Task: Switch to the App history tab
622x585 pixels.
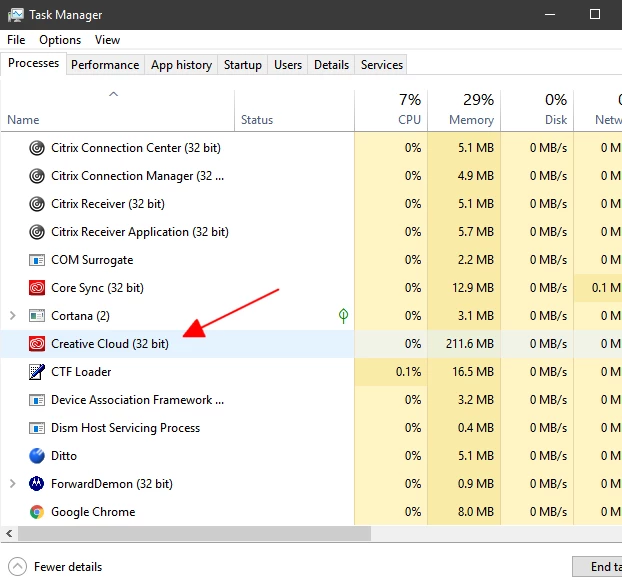Action: [181, 65]
